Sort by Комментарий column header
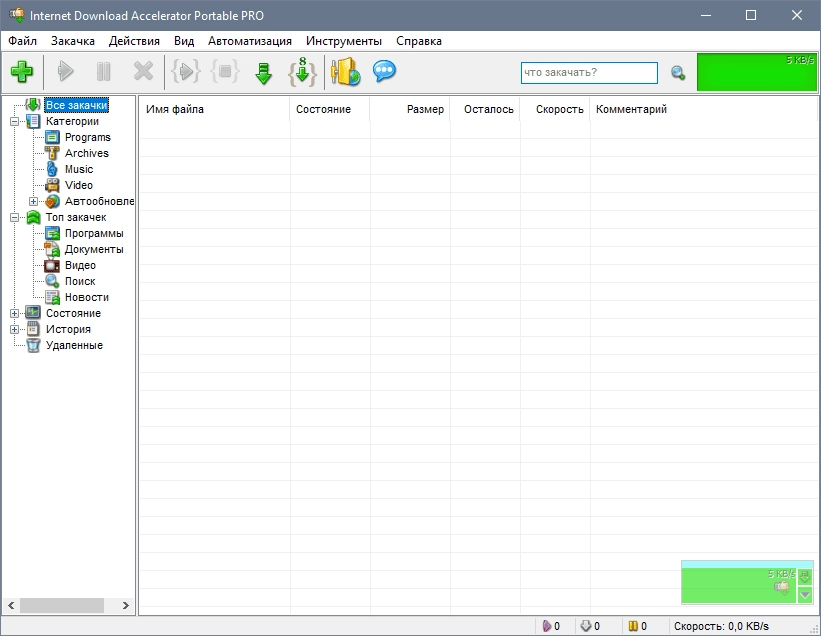The height and width of the screenshot is (636, 821). coord(704,109)
